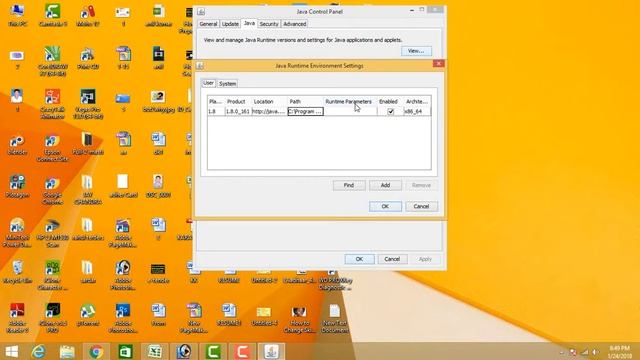Open File Explorer from the taskbar
Image resolution: width=640 pixels, height=360 pixels.
(x=67, y=351)
